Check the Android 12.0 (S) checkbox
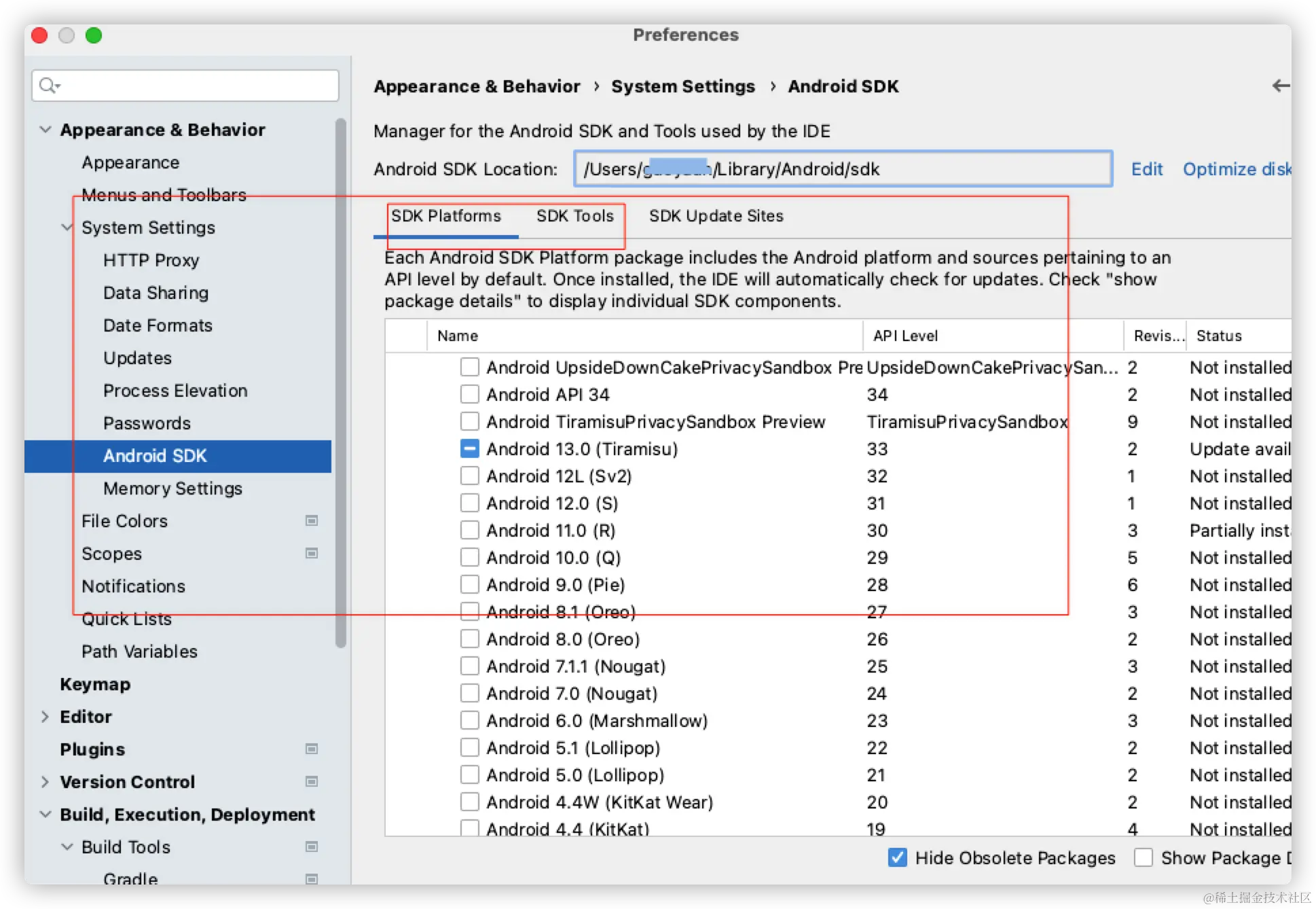Image resolution: width=1316 pixels, height=909 pixels. [469, 503]
